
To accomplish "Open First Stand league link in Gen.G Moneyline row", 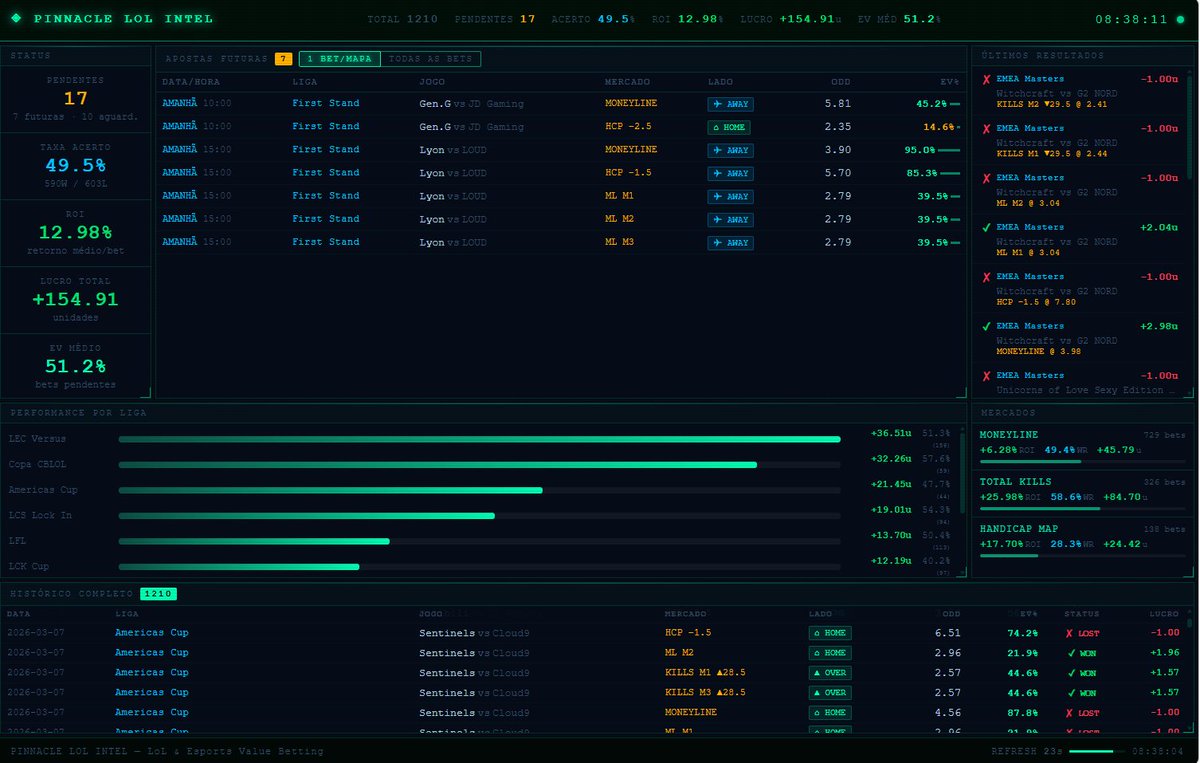I will (325, 103).
